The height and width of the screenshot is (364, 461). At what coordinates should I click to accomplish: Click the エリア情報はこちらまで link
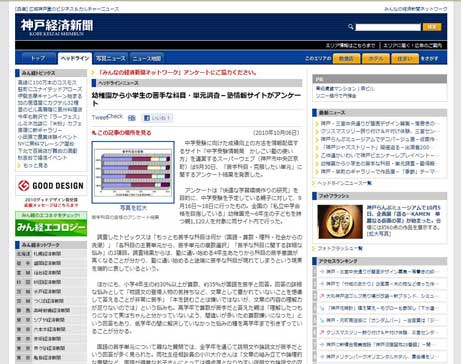click(350, 45)
